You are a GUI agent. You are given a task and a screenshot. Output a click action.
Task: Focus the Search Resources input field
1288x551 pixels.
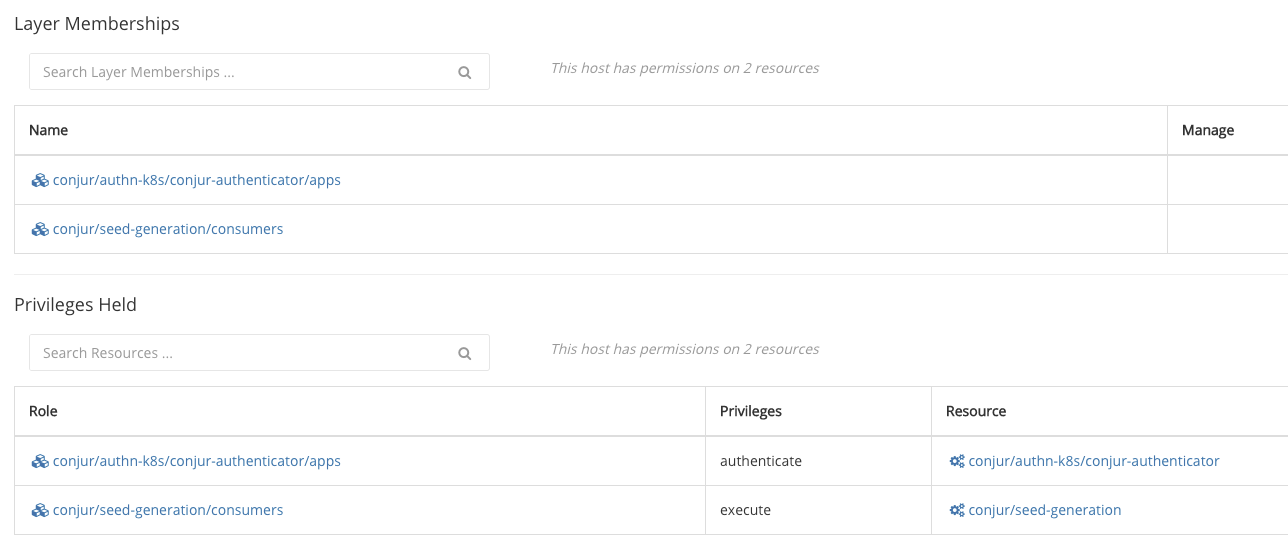pos(259,353)
